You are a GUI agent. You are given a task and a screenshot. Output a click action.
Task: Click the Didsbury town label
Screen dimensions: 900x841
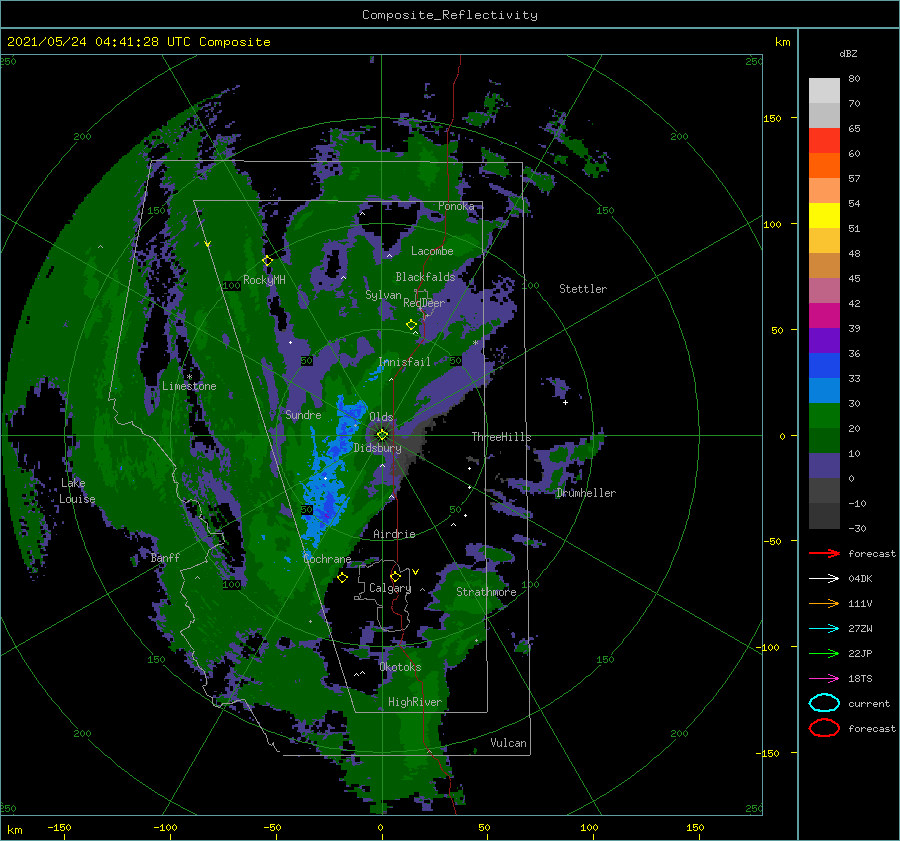pyautogui.click(x=378, y=448)
